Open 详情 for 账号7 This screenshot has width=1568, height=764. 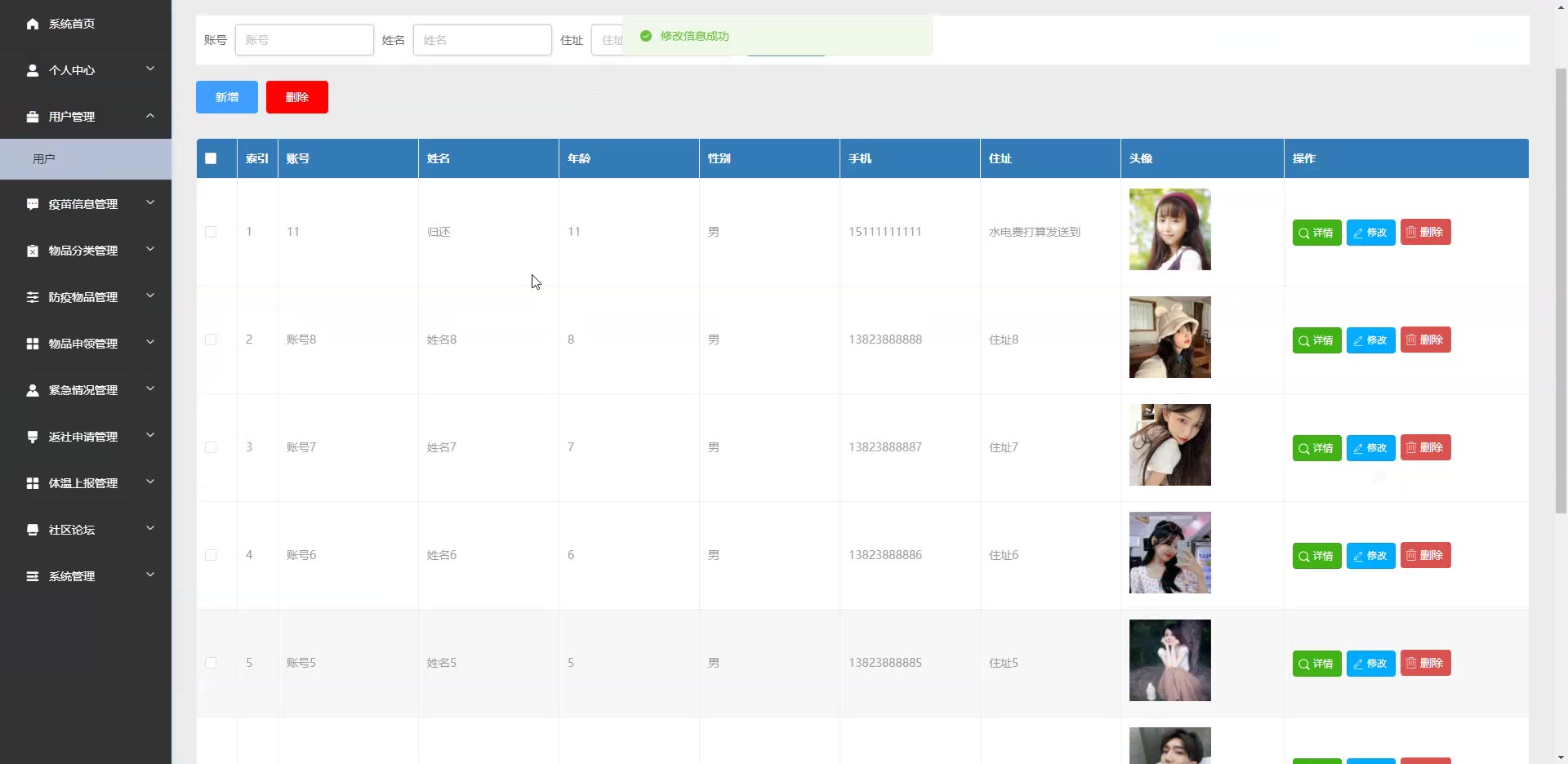tap(1317, 448)
